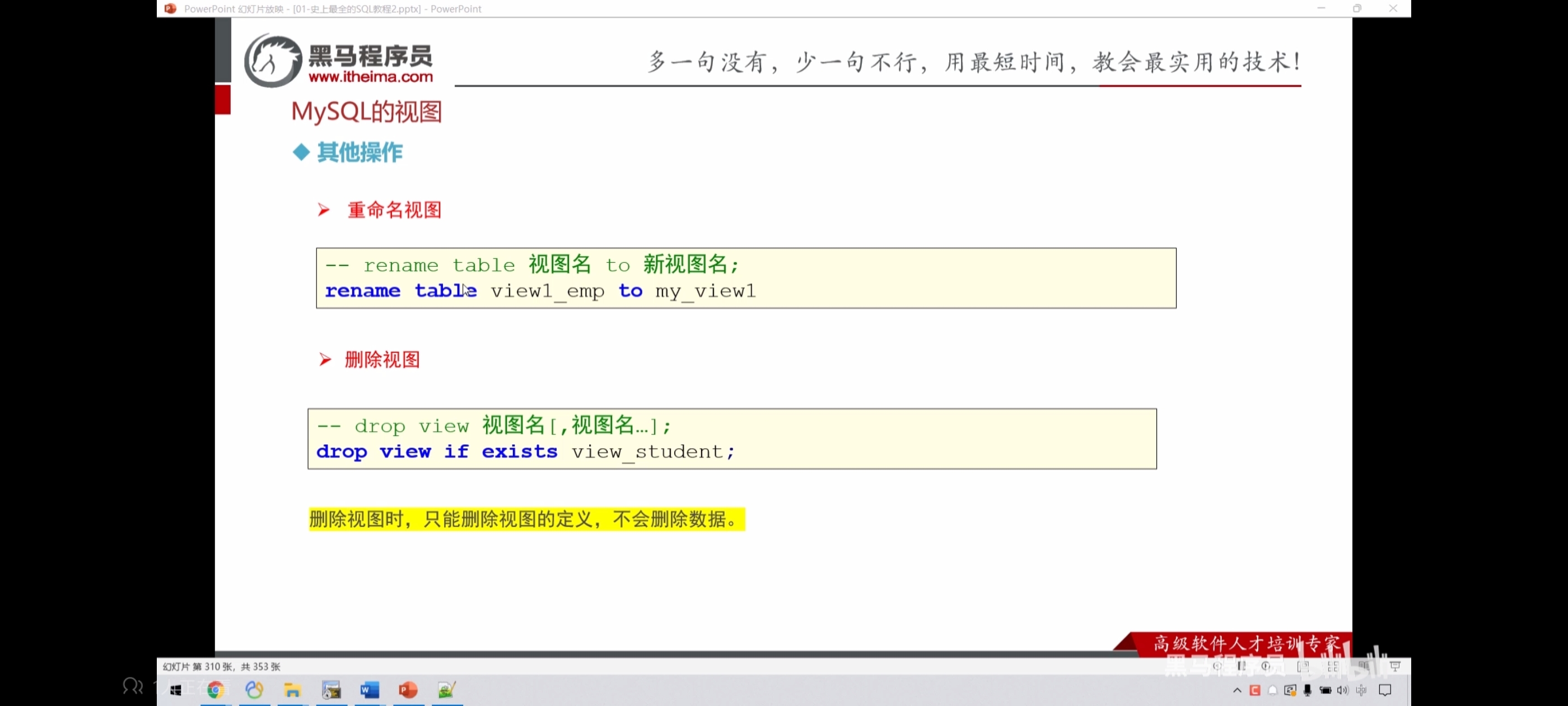
Task: Open Windows Start menu
Action: click(x=176, y=690)
